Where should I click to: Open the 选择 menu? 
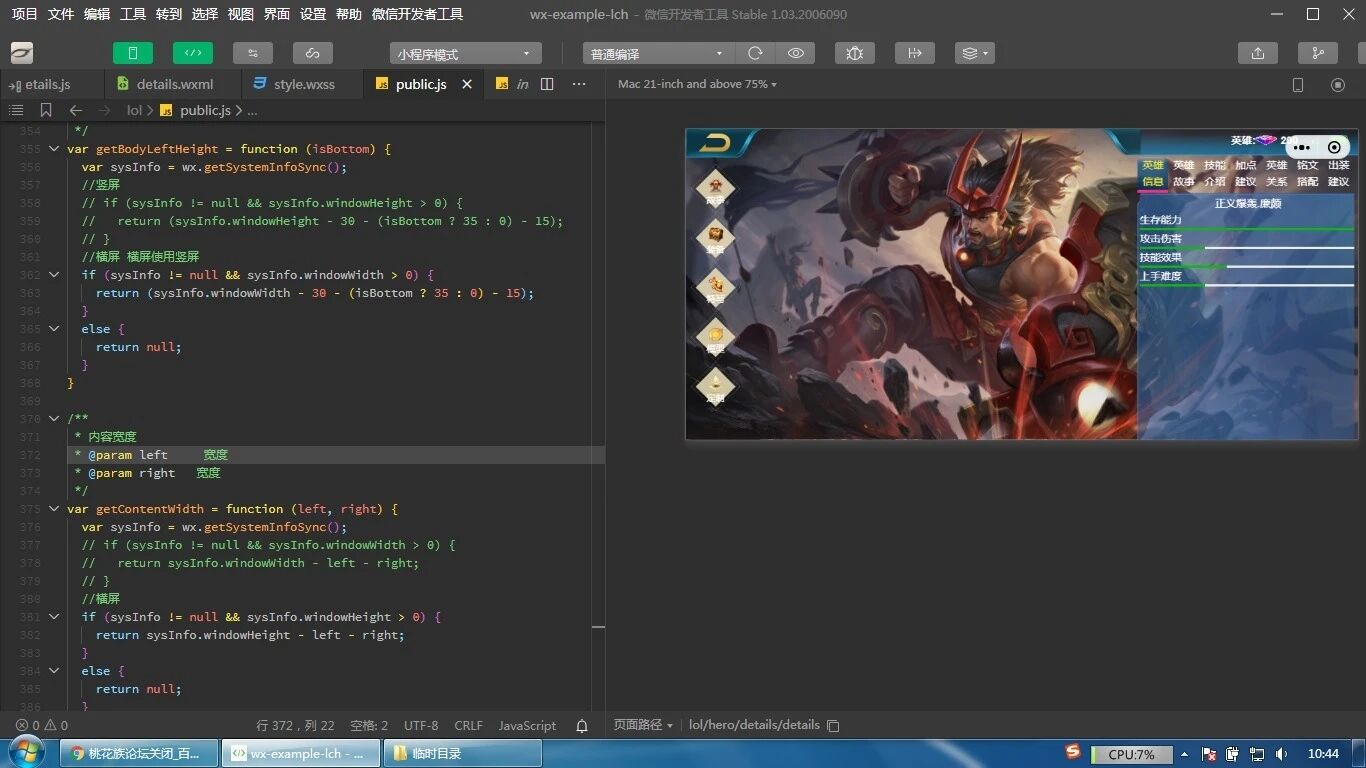(205, 14)
